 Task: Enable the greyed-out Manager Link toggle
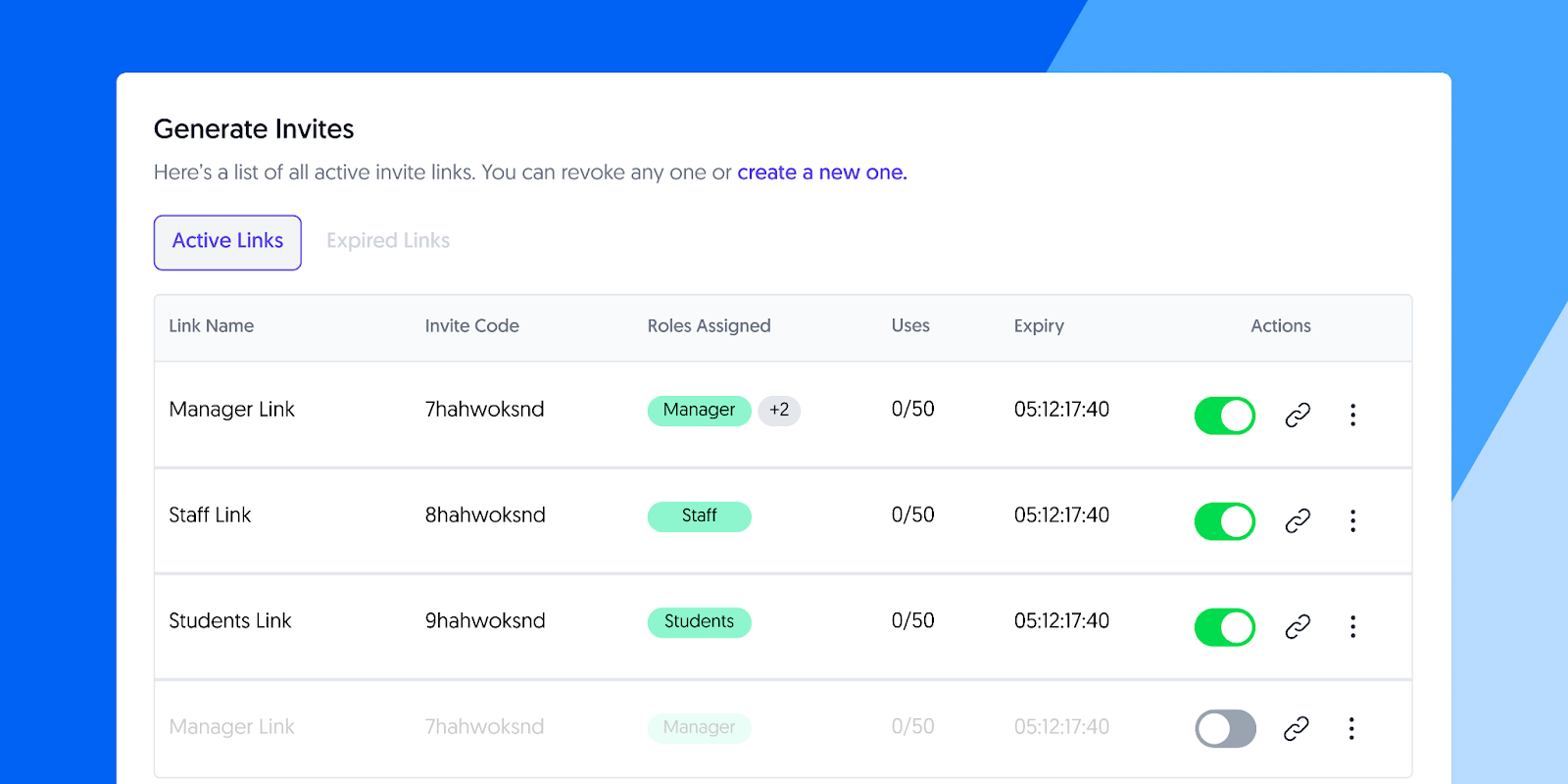tap(1225, 729)
